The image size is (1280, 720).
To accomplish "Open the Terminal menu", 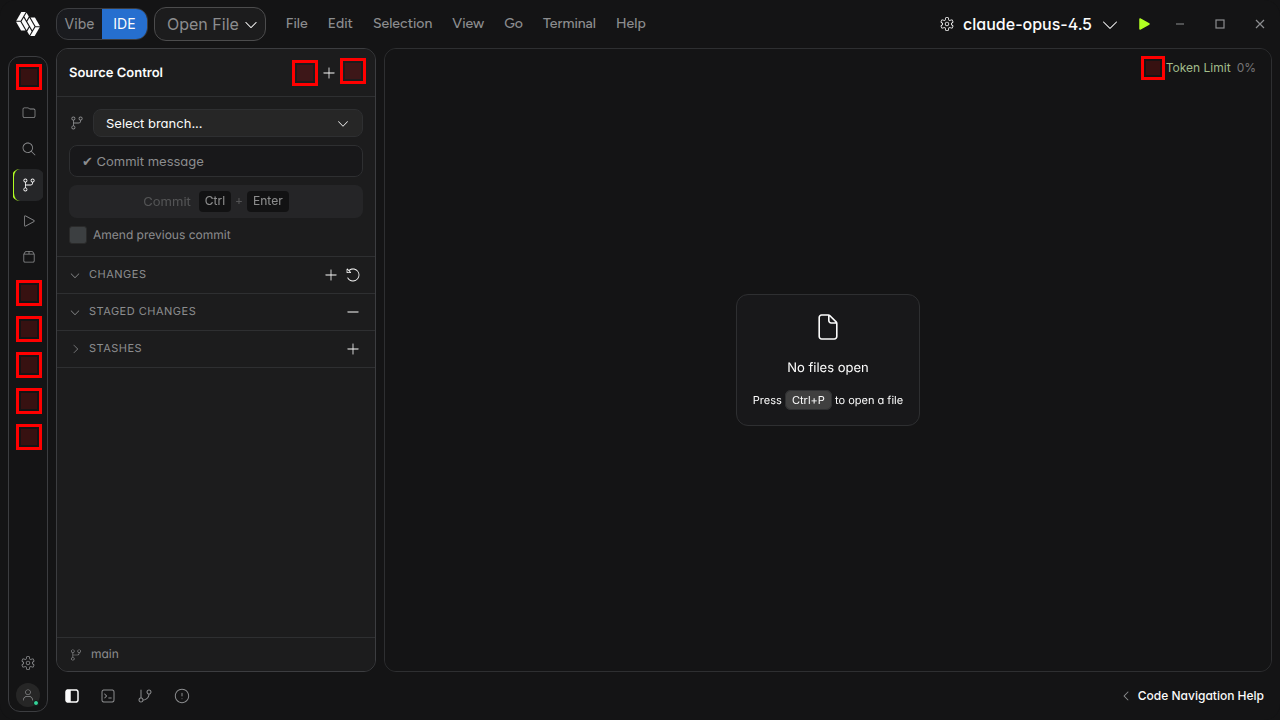I will (x=569, y=23).
